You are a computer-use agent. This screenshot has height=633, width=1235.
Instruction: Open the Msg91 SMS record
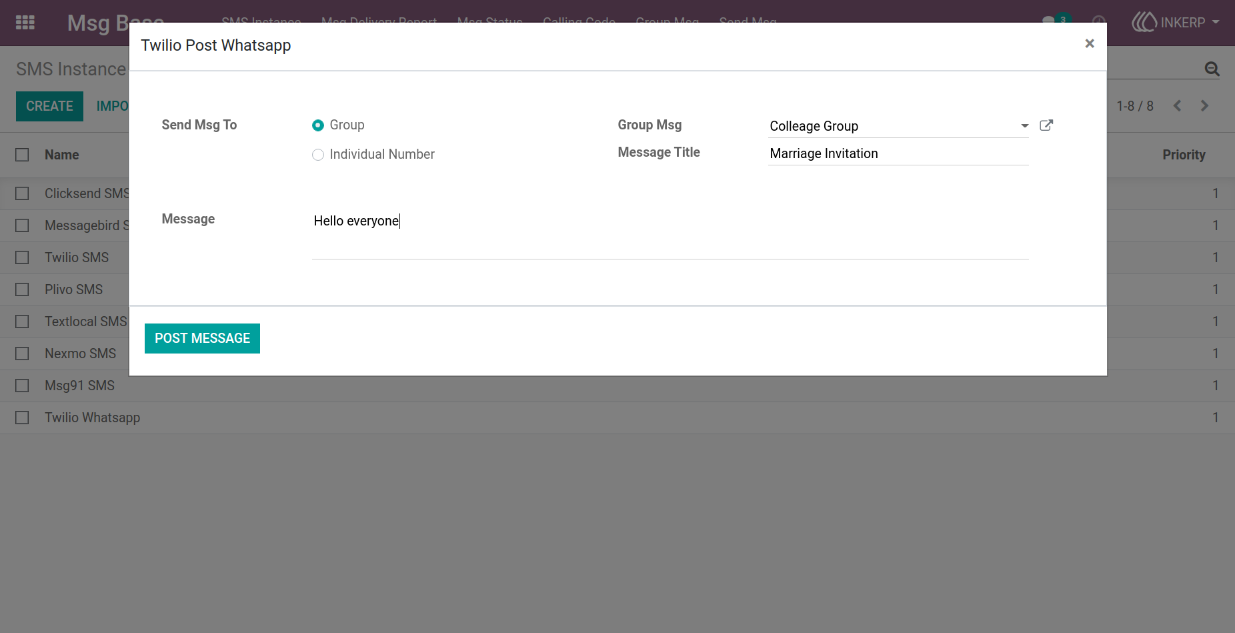(x=80, y=385)
